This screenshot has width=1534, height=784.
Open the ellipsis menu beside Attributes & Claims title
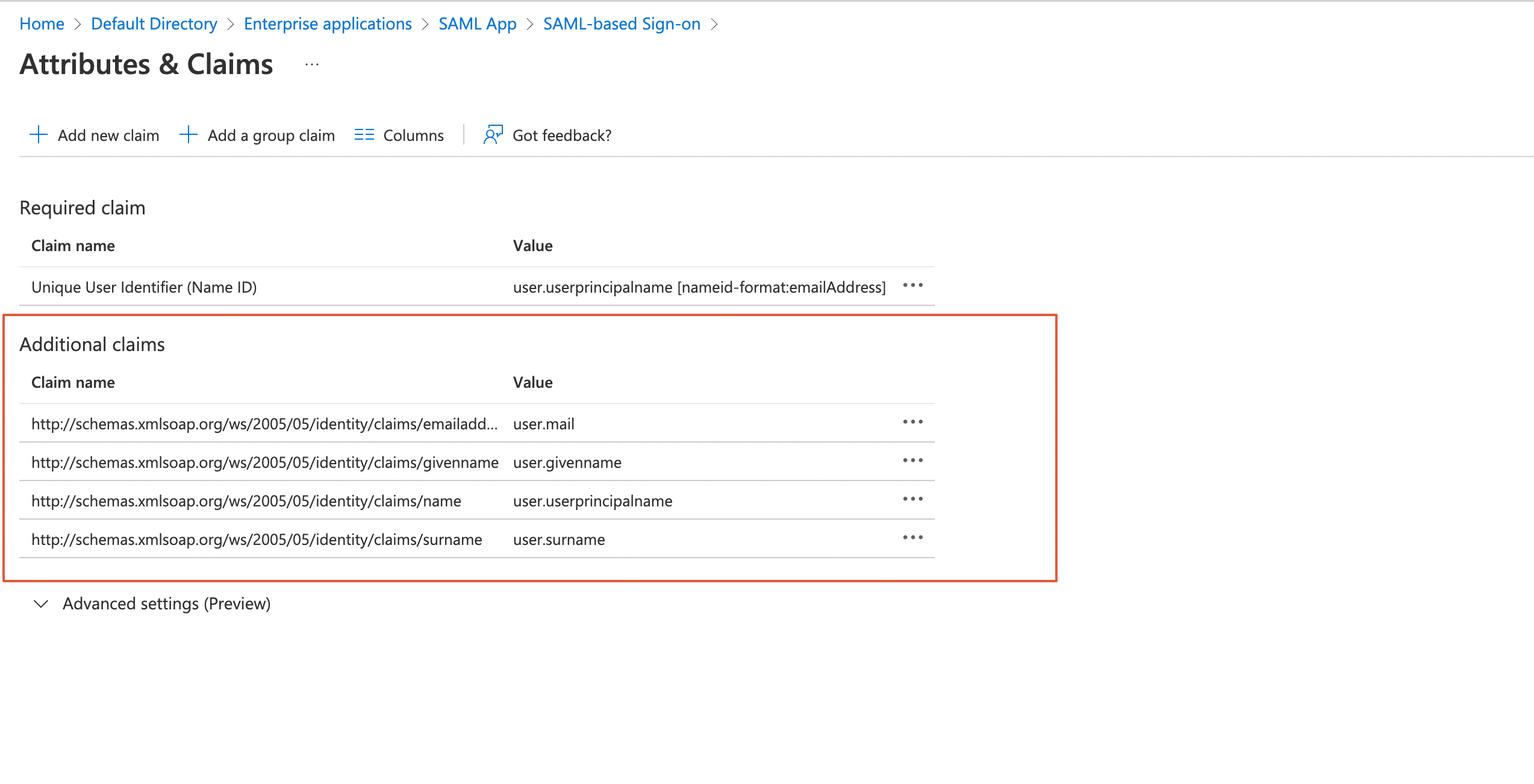tap(312, 64)
